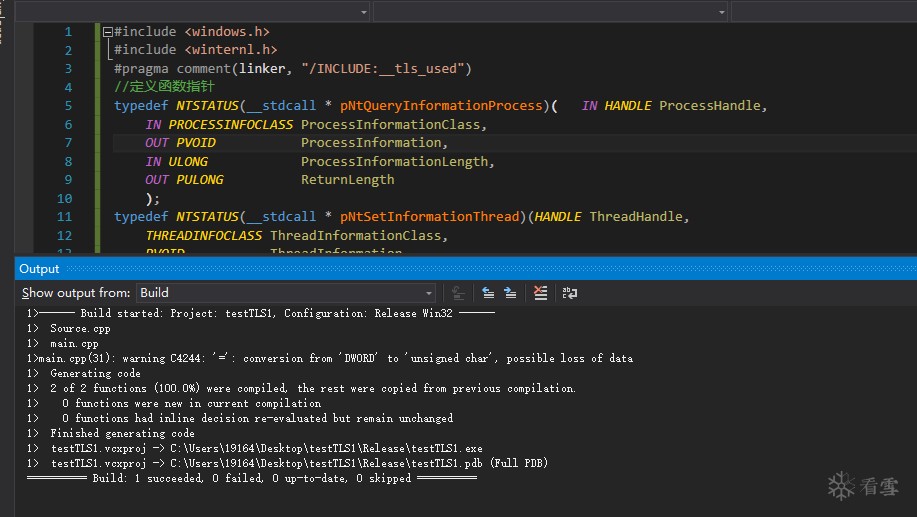Click Find Message in Code icon
The height and width of the screenshot is (517, 917).
pos(458,293)
